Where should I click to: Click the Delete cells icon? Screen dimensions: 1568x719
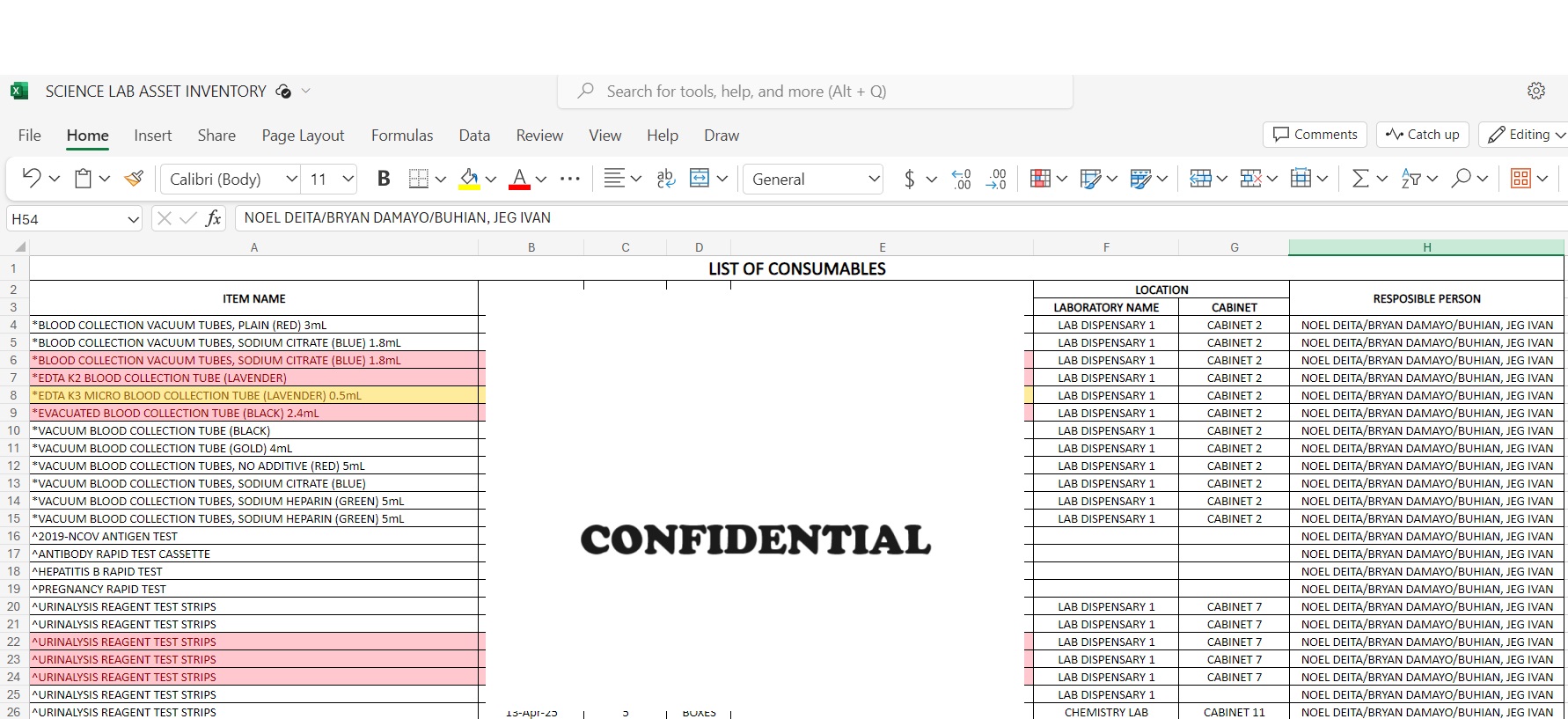pos(1250,179)
